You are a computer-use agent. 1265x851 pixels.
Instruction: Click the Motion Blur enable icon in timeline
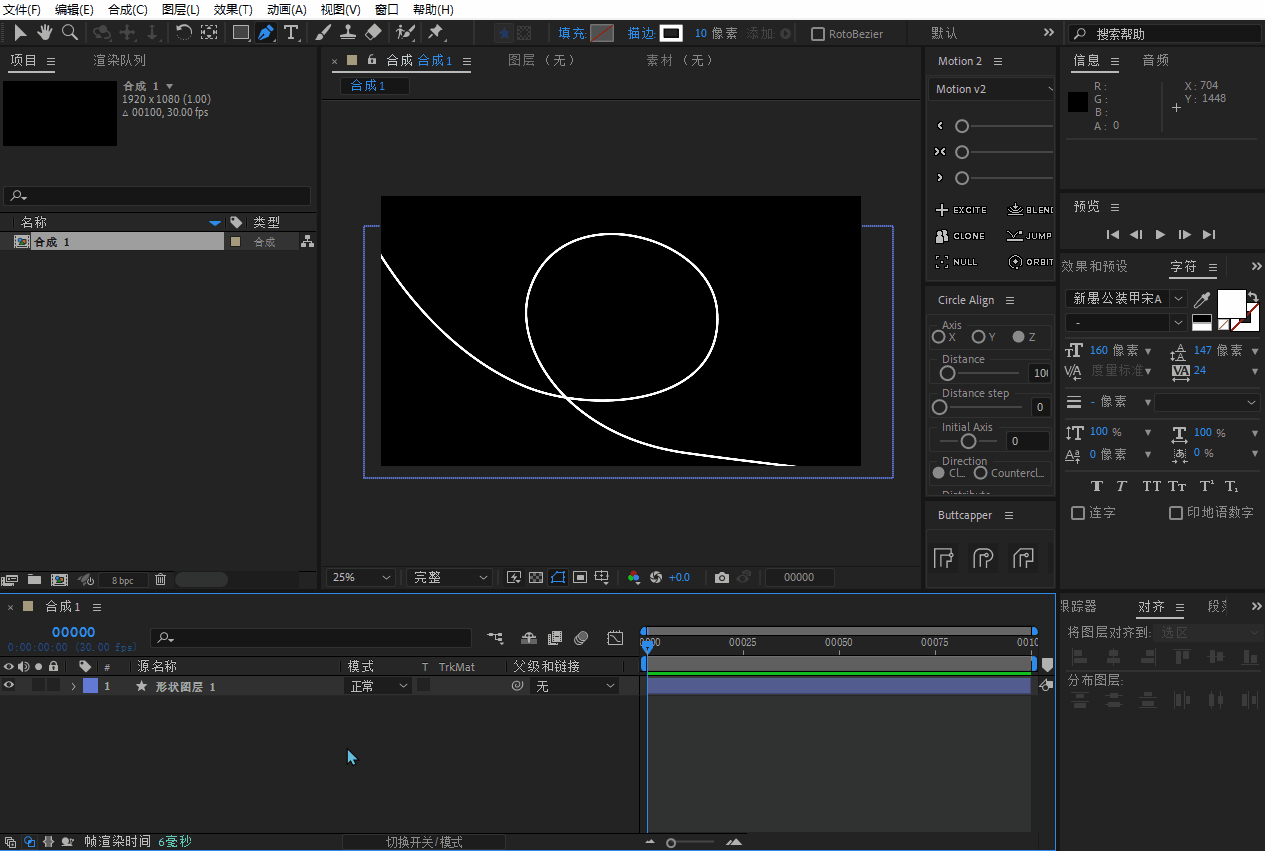tap(581, 638)
